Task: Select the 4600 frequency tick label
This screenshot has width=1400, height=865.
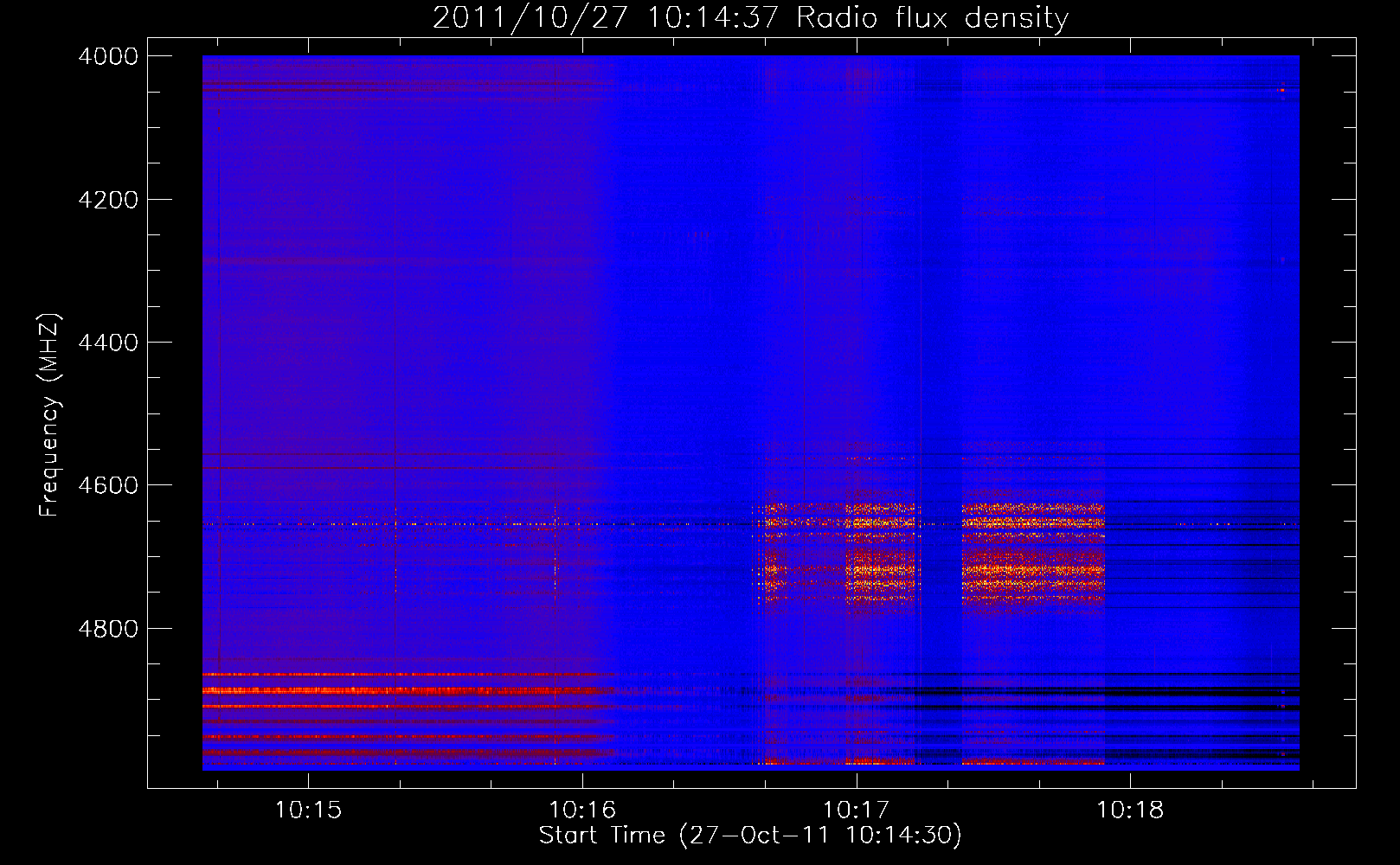Action: click(108, 485)
